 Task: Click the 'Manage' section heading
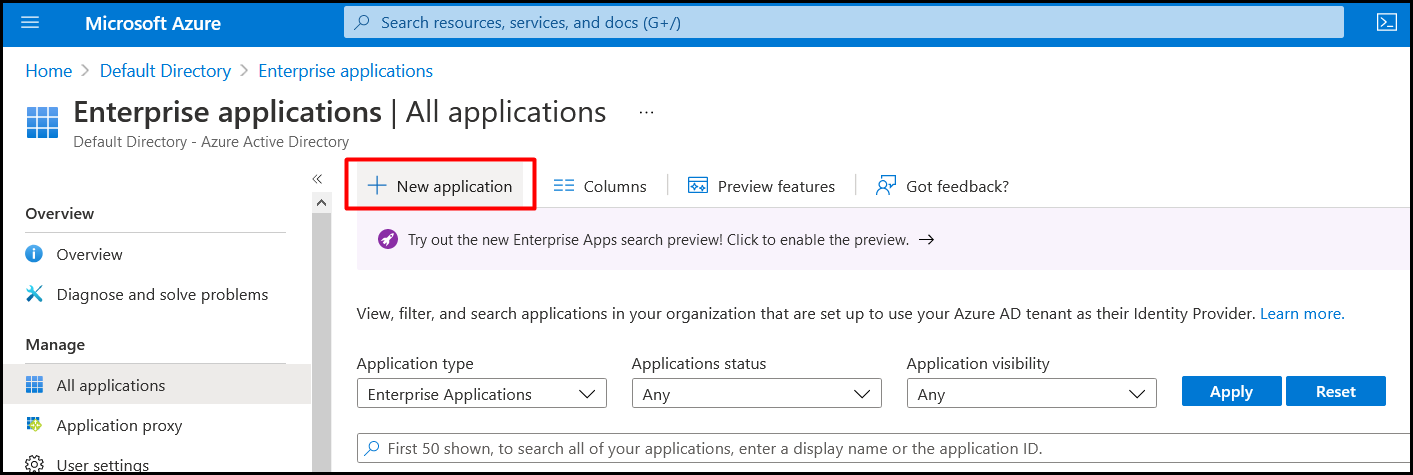coord(55,344)
